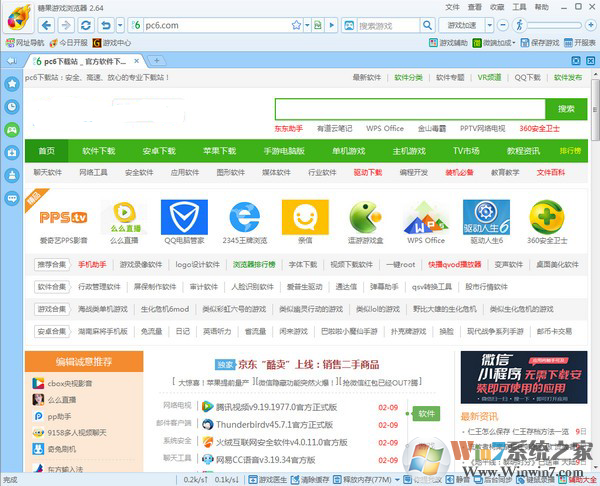
Task: Click the blue go arrow in address bar
Action: 332,26
